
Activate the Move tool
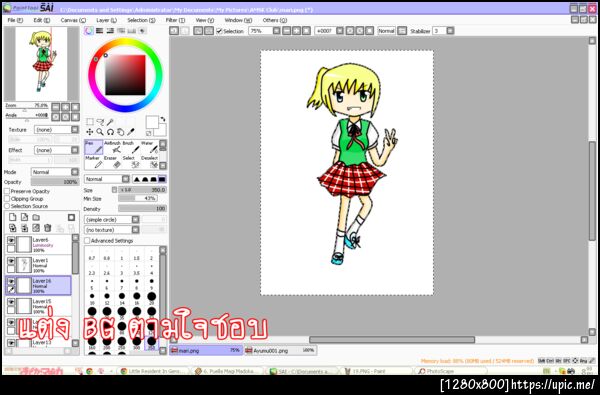pyautogui.click(x=90, y=132)
